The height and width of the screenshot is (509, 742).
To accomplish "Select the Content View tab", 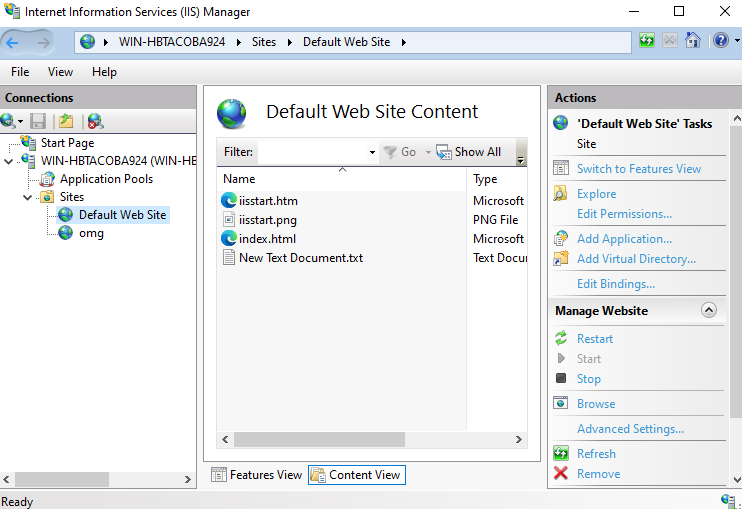I will 357,474.
